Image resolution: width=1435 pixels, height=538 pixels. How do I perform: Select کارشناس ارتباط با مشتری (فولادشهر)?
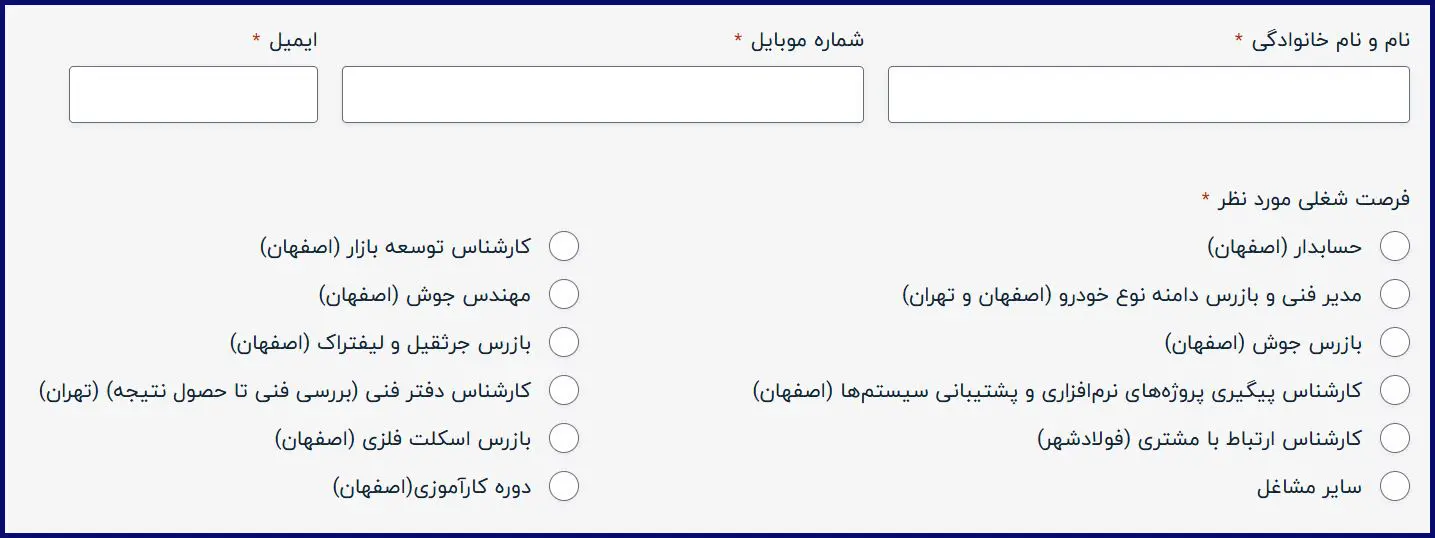tap(1394, 438)
